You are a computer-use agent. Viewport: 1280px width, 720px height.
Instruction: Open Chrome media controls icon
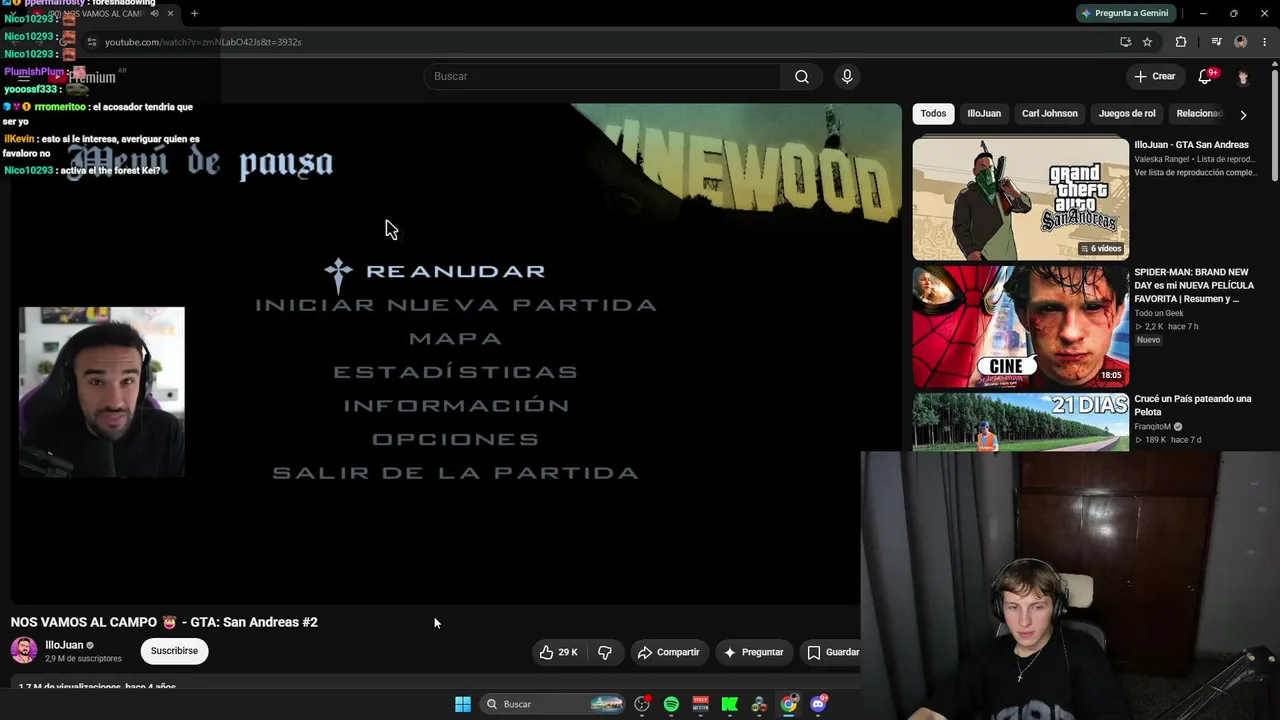point(1216,42)
